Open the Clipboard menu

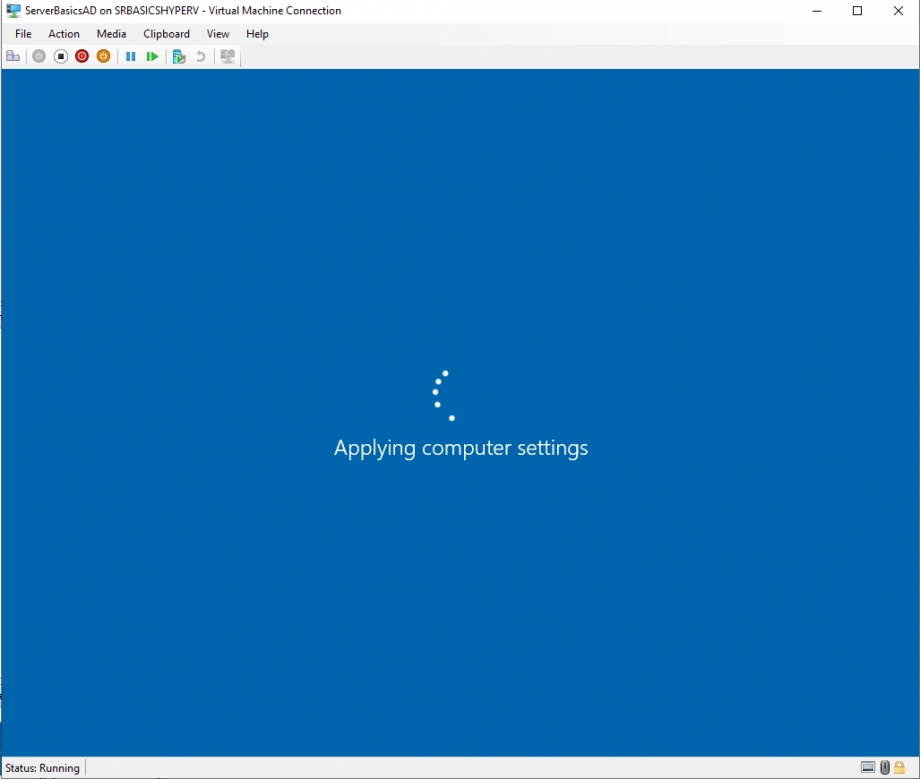point(166,33)
